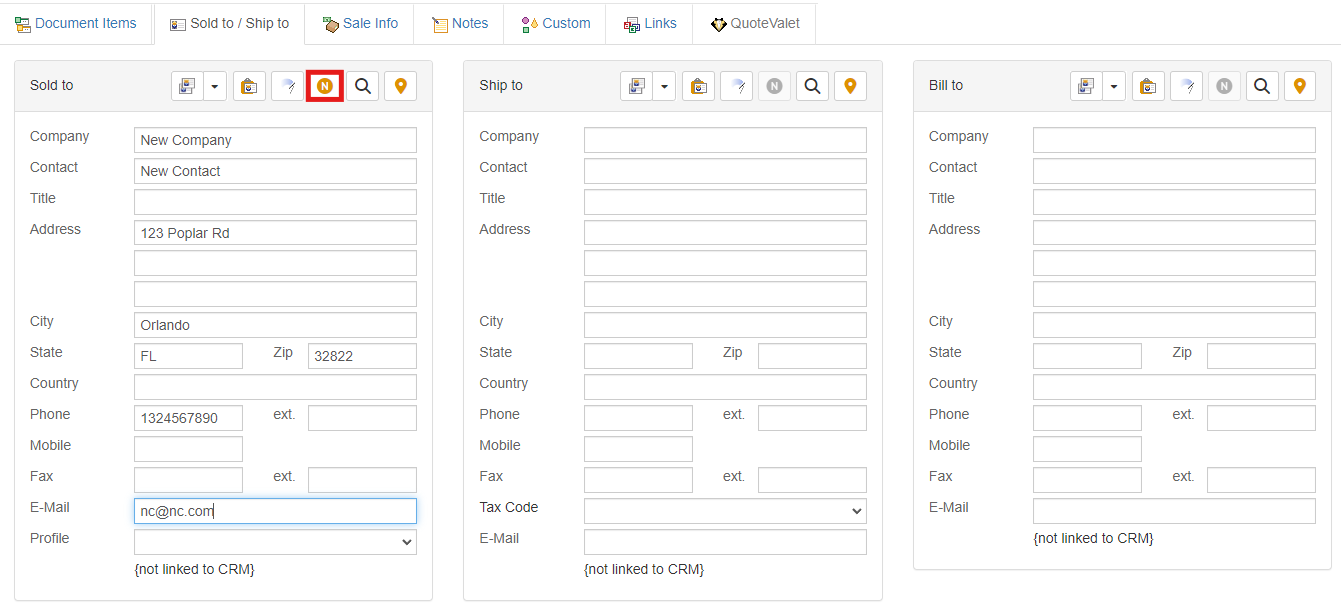The width and height of the screenshot is (1341, 610).
Task: Click the clipboard paste icon in Ship to
Action: click(699, 87)
